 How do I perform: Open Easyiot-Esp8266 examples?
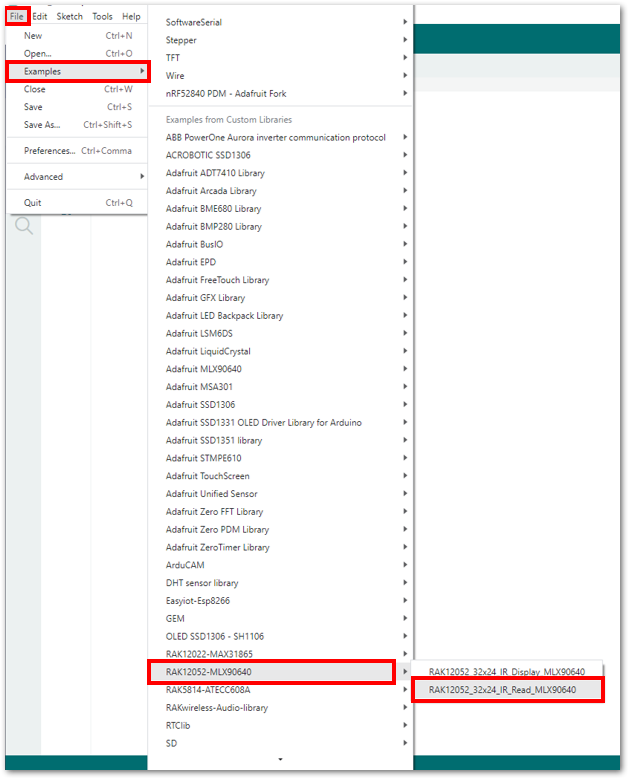281,601
